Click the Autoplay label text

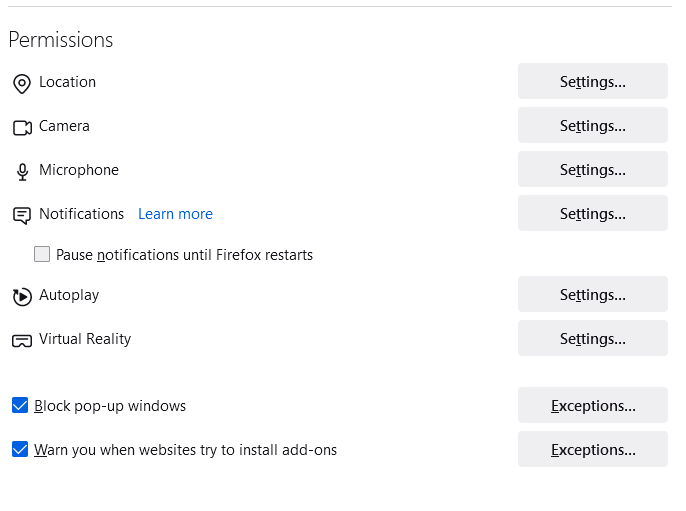coord(69,295)
